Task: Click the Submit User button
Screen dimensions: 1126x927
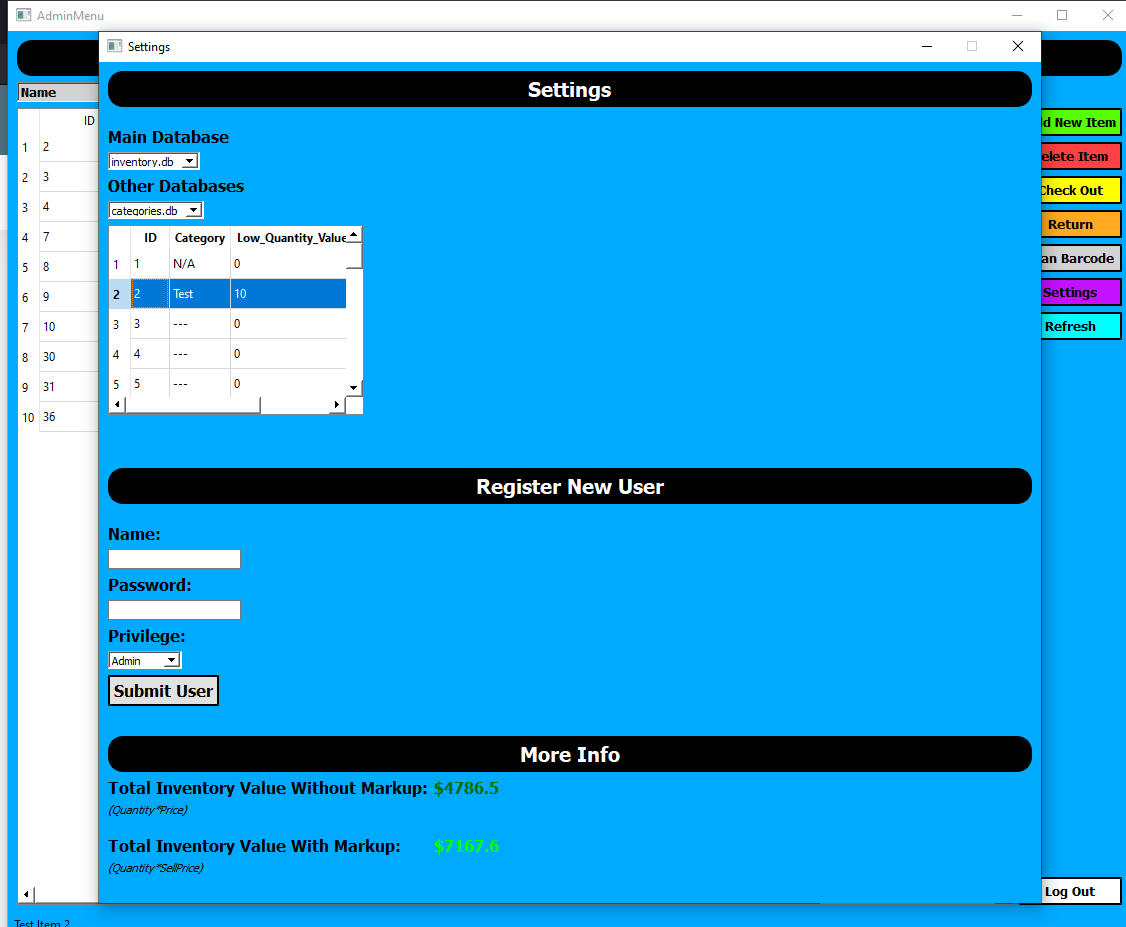Action: (163, 691)
